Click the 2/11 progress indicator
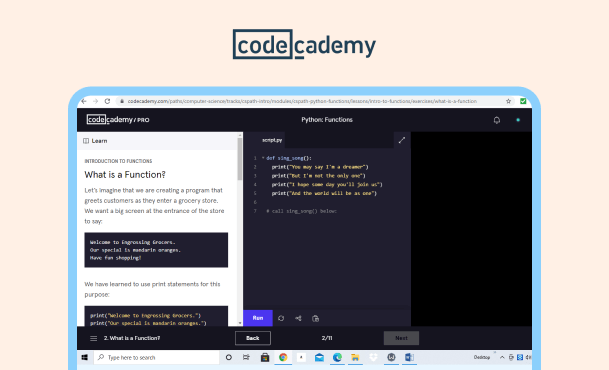 (327, 338)
